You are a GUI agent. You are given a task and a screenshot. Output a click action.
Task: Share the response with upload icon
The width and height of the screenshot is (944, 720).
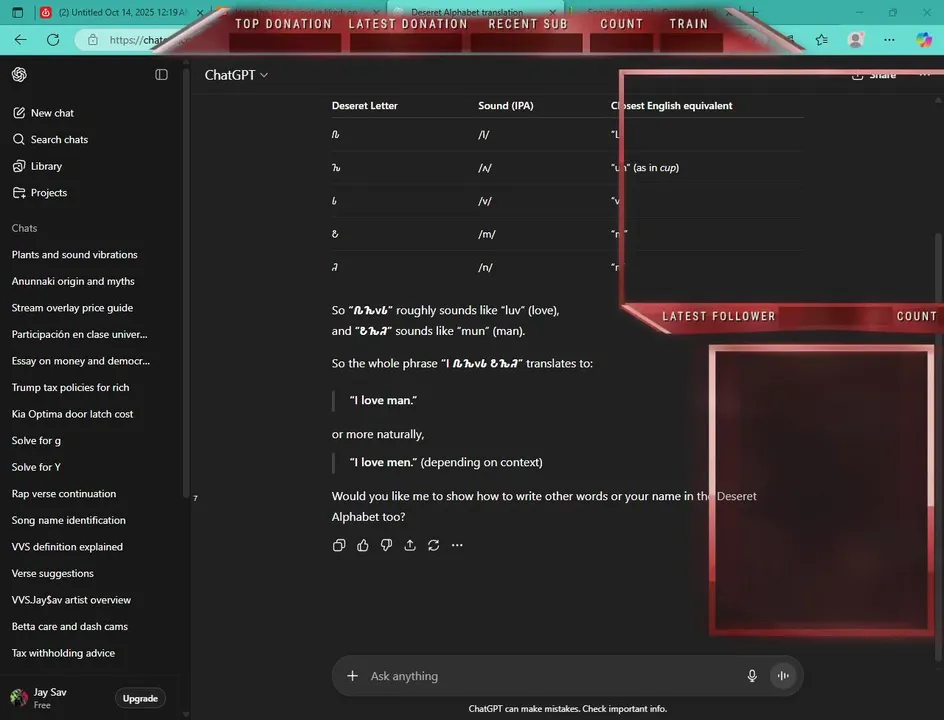coord(410,545)
